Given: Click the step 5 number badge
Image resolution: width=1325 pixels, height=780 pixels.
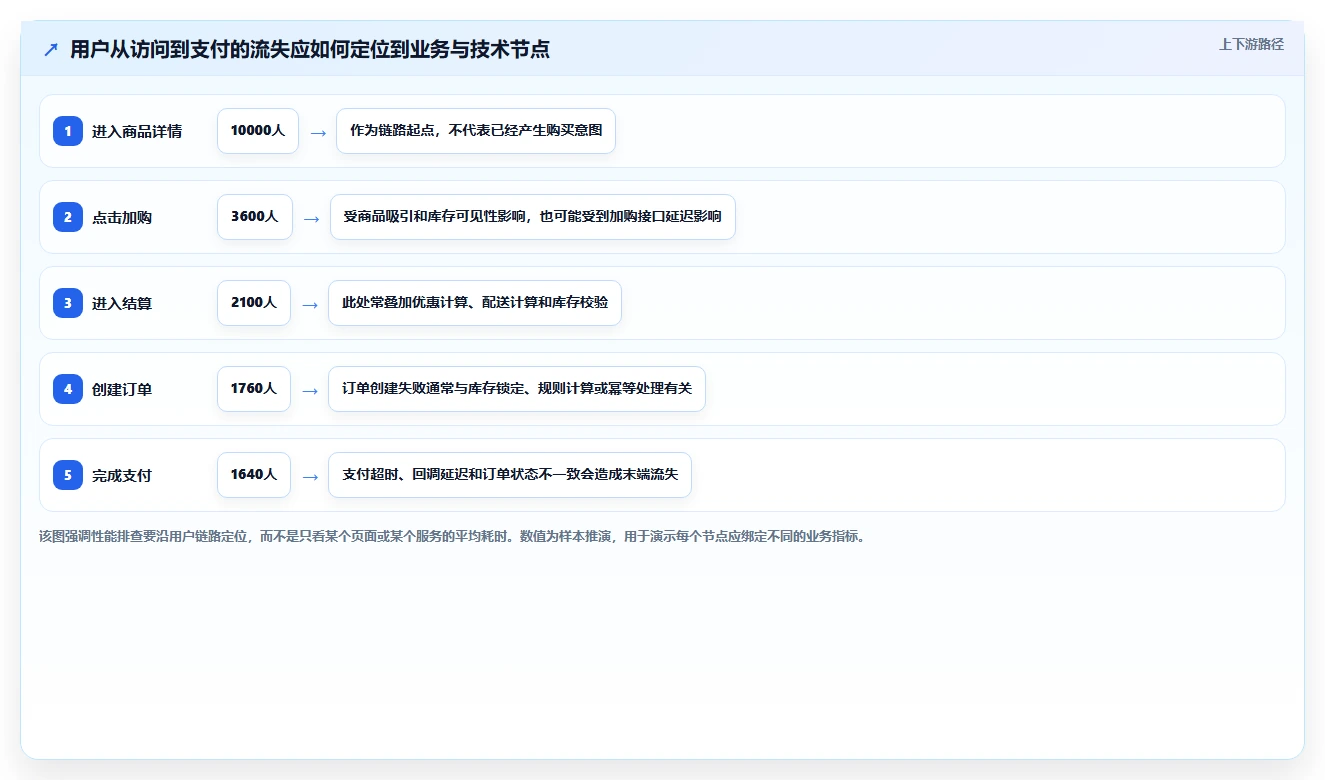Looking at the screenshot, I should pos(68,475).
